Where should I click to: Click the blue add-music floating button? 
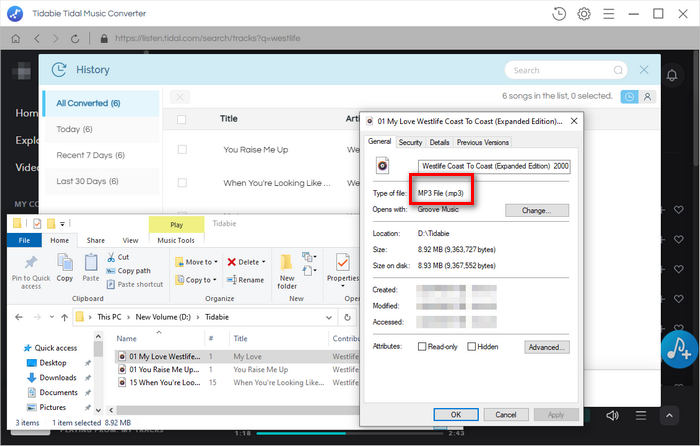click(x=679, y=349)
